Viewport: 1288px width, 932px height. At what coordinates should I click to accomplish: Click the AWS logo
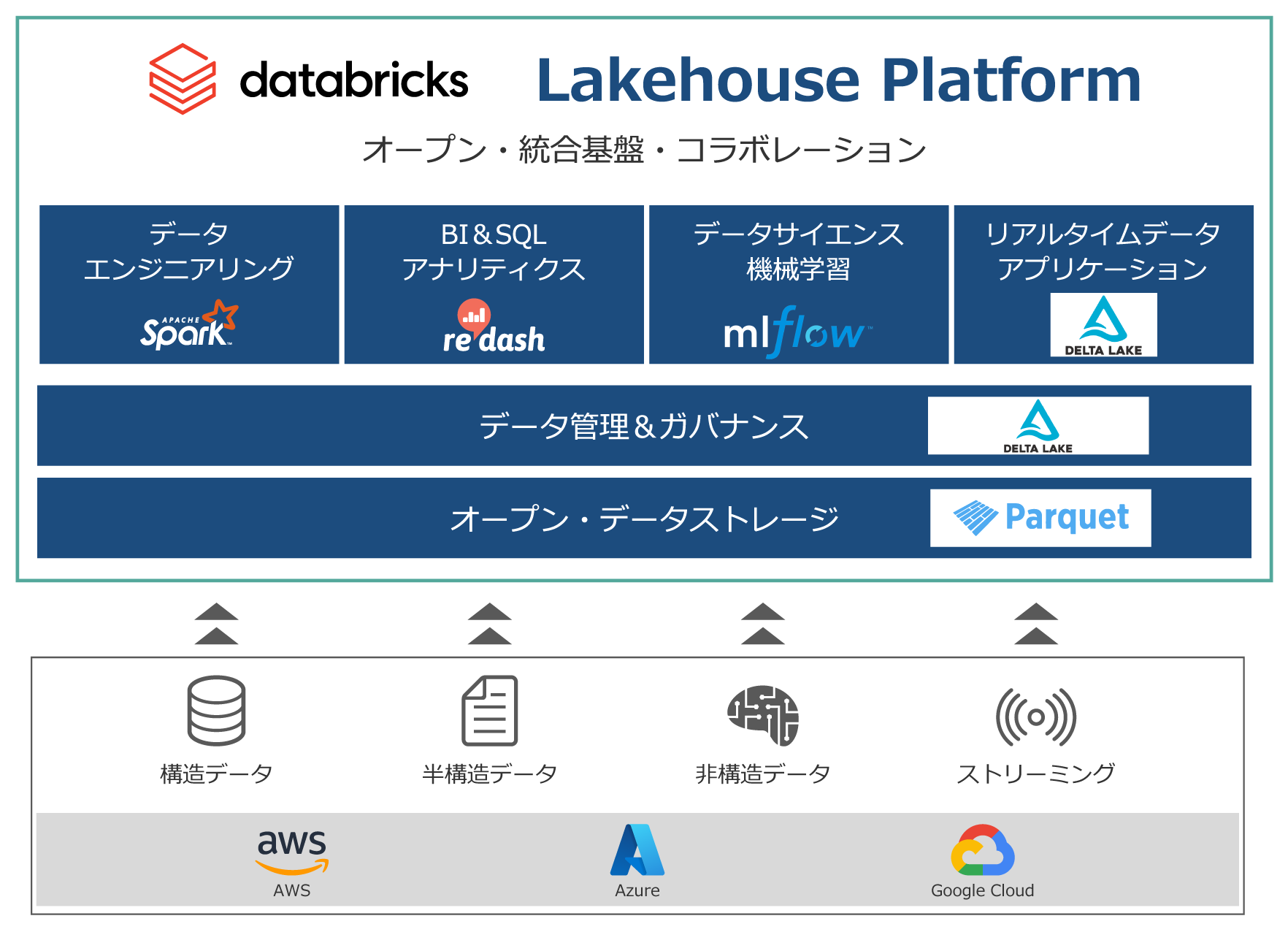click(x=292, y=852)
